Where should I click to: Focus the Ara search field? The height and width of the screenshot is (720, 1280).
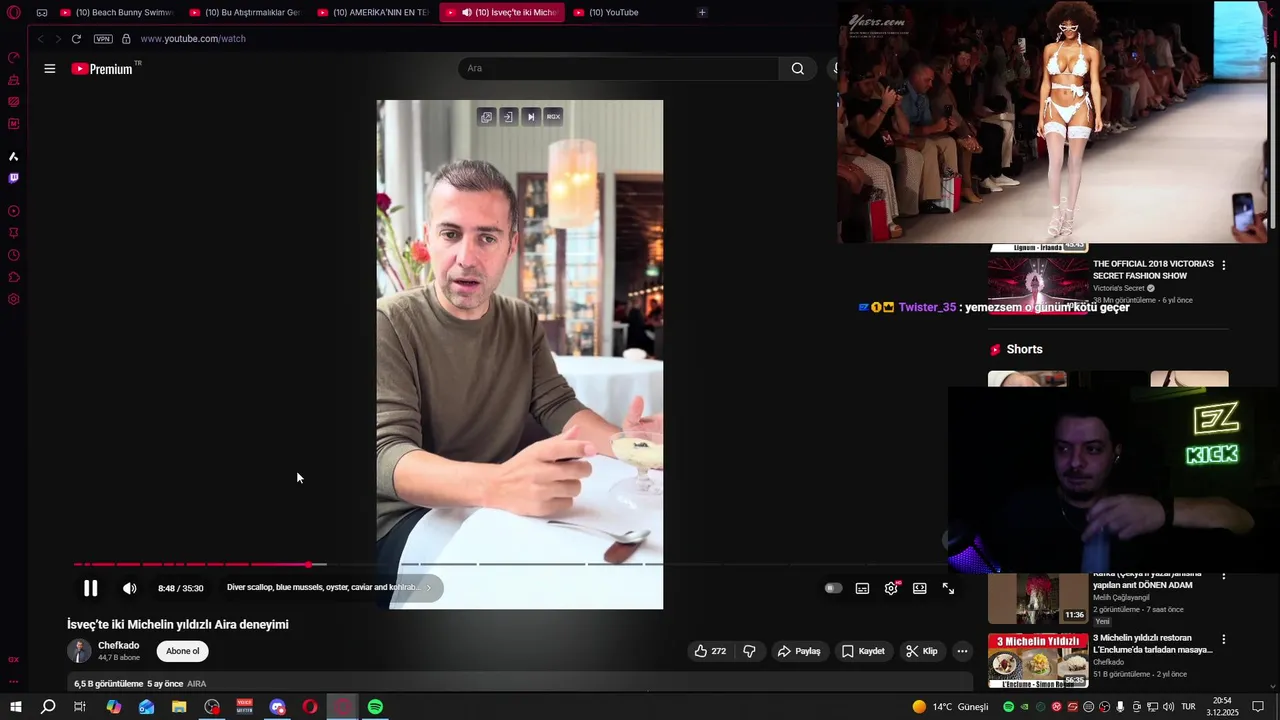click(x=620, y=68)
